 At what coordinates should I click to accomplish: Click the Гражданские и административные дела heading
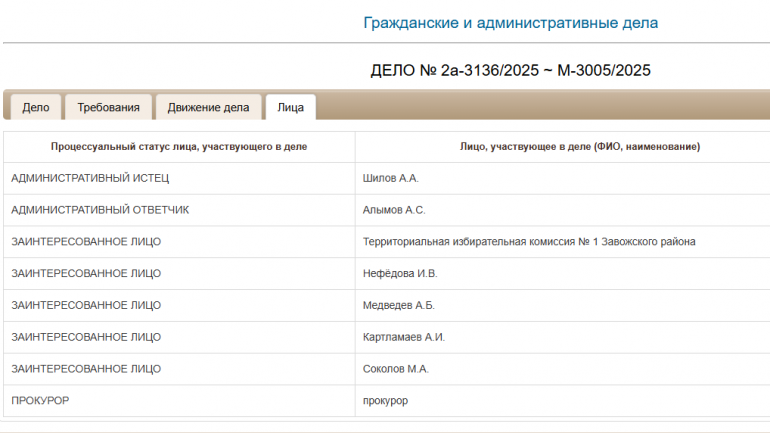510,23
